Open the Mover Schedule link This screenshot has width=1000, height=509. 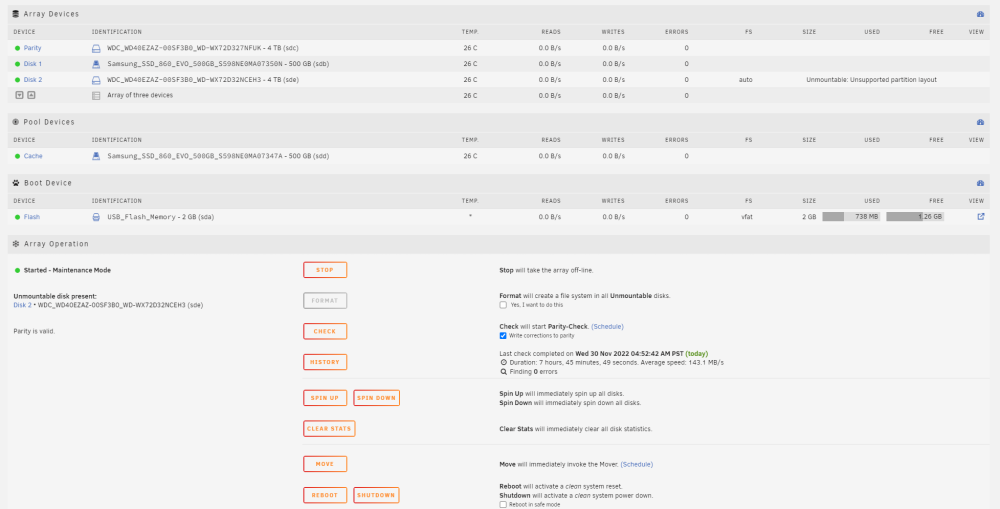tap(636, 464)
